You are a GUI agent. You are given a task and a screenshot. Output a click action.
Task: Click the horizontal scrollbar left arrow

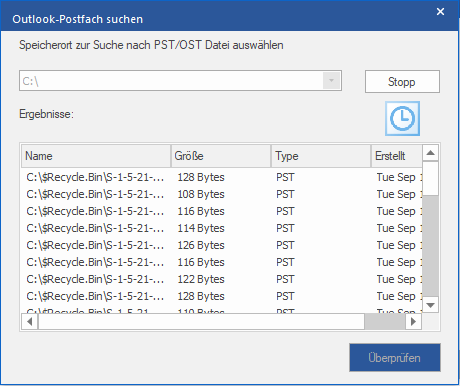pos(30,322)
